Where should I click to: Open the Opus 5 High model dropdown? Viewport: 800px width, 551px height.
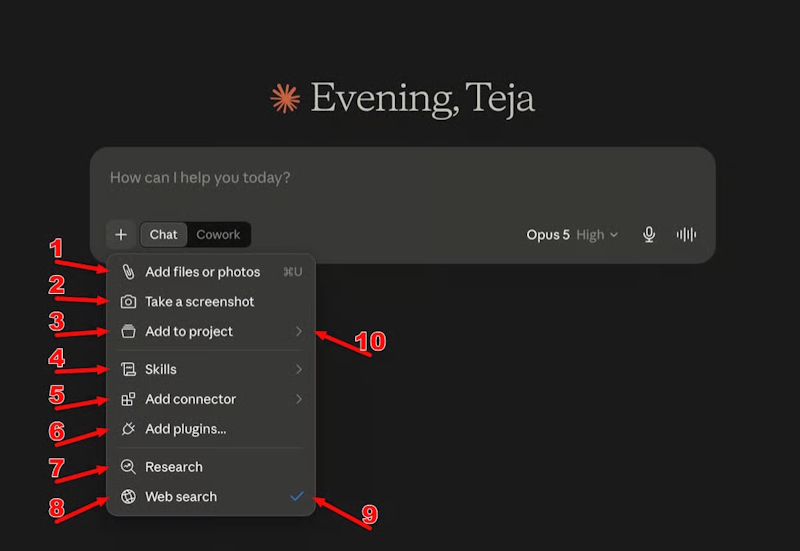pyautogui.click(x=572, y=235)
